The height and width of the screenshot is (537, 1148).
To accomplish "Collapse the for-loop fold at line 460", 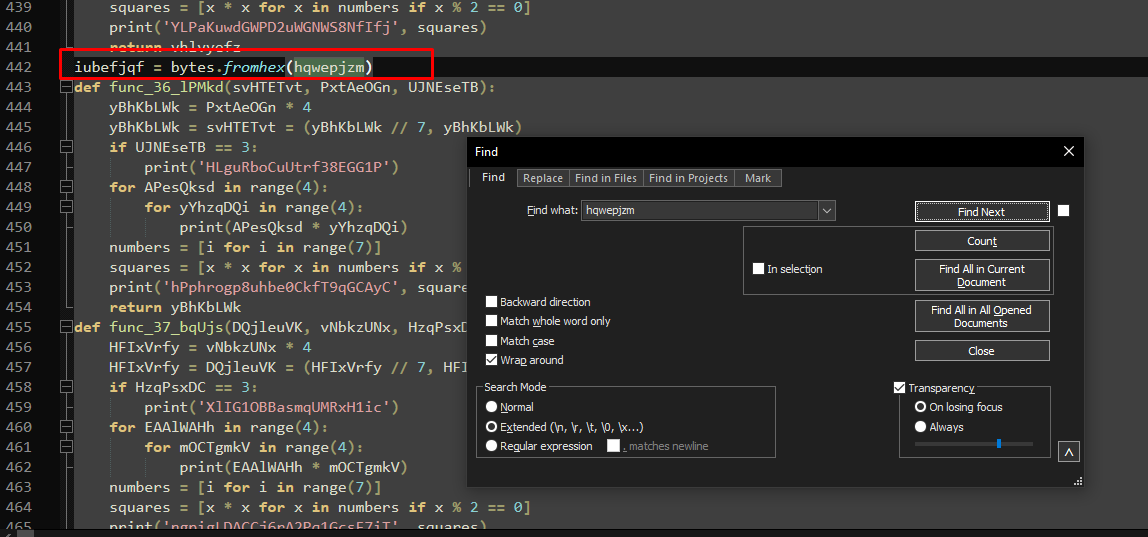I will [x=67, y=427].
